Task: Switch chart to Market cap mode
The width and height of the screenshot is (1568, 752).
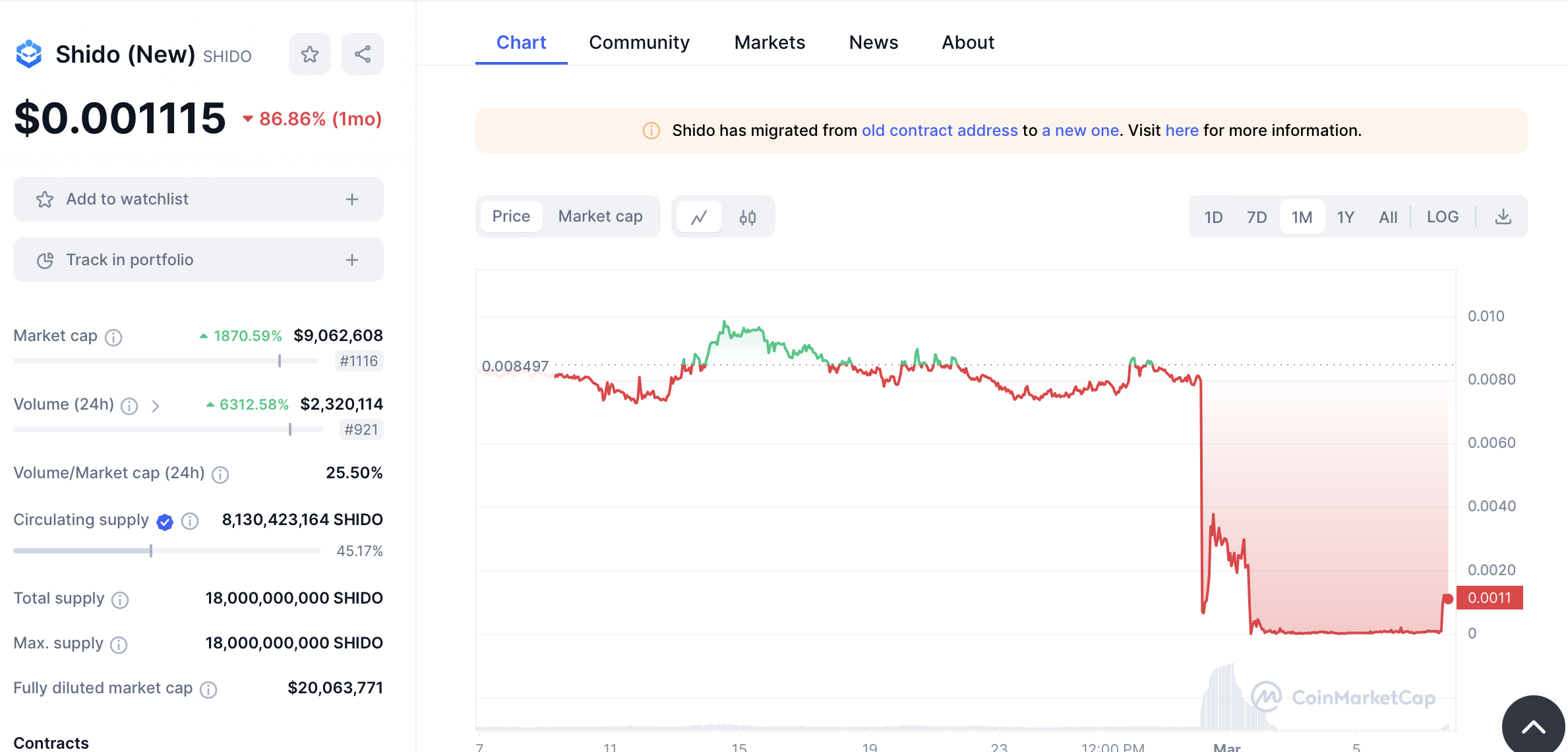Action: tap(600, 216)
